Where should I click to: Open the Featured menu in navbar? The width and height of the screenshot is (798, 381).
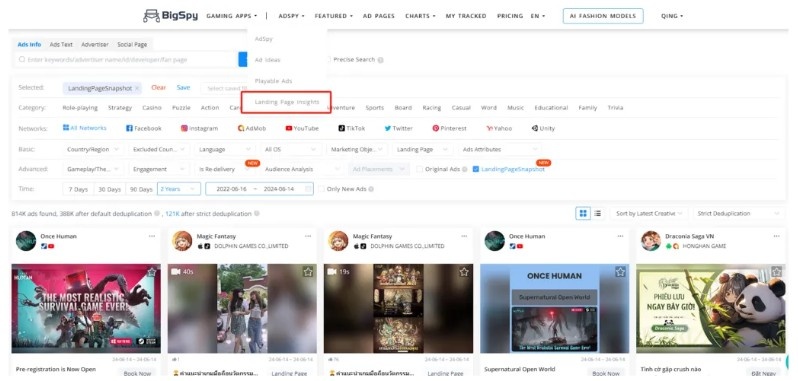333,16
